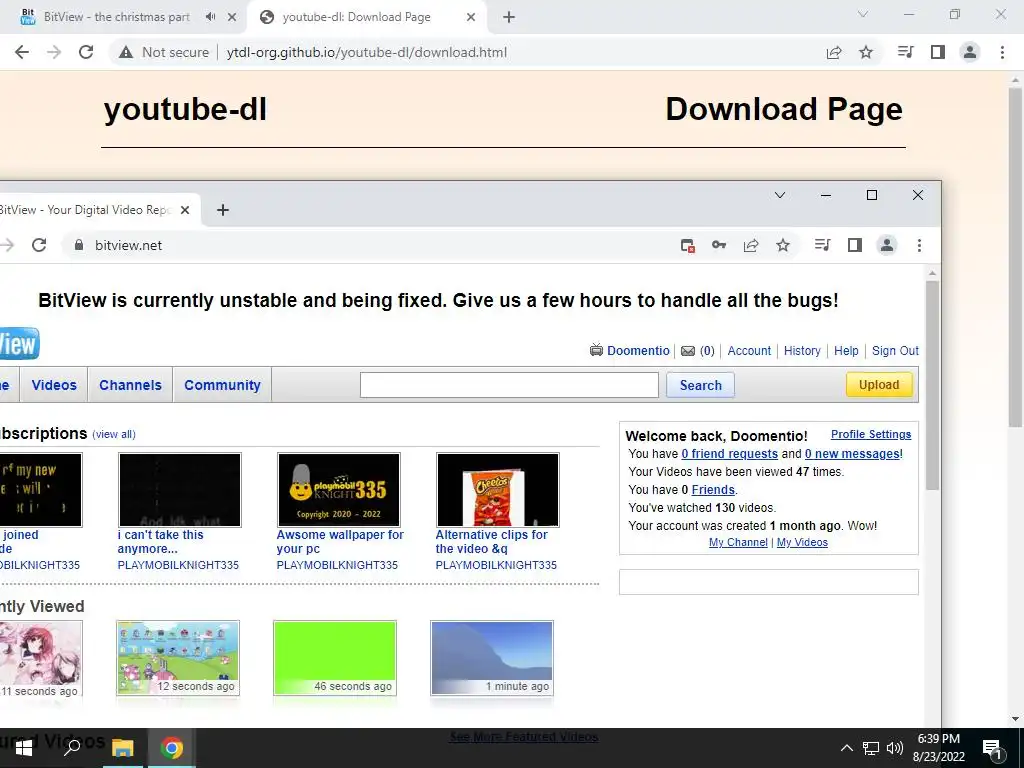Image resolution: width=1024 pixels, height=768 pixels.
Task: Open 0 new messages link
Action: [852, 454]
